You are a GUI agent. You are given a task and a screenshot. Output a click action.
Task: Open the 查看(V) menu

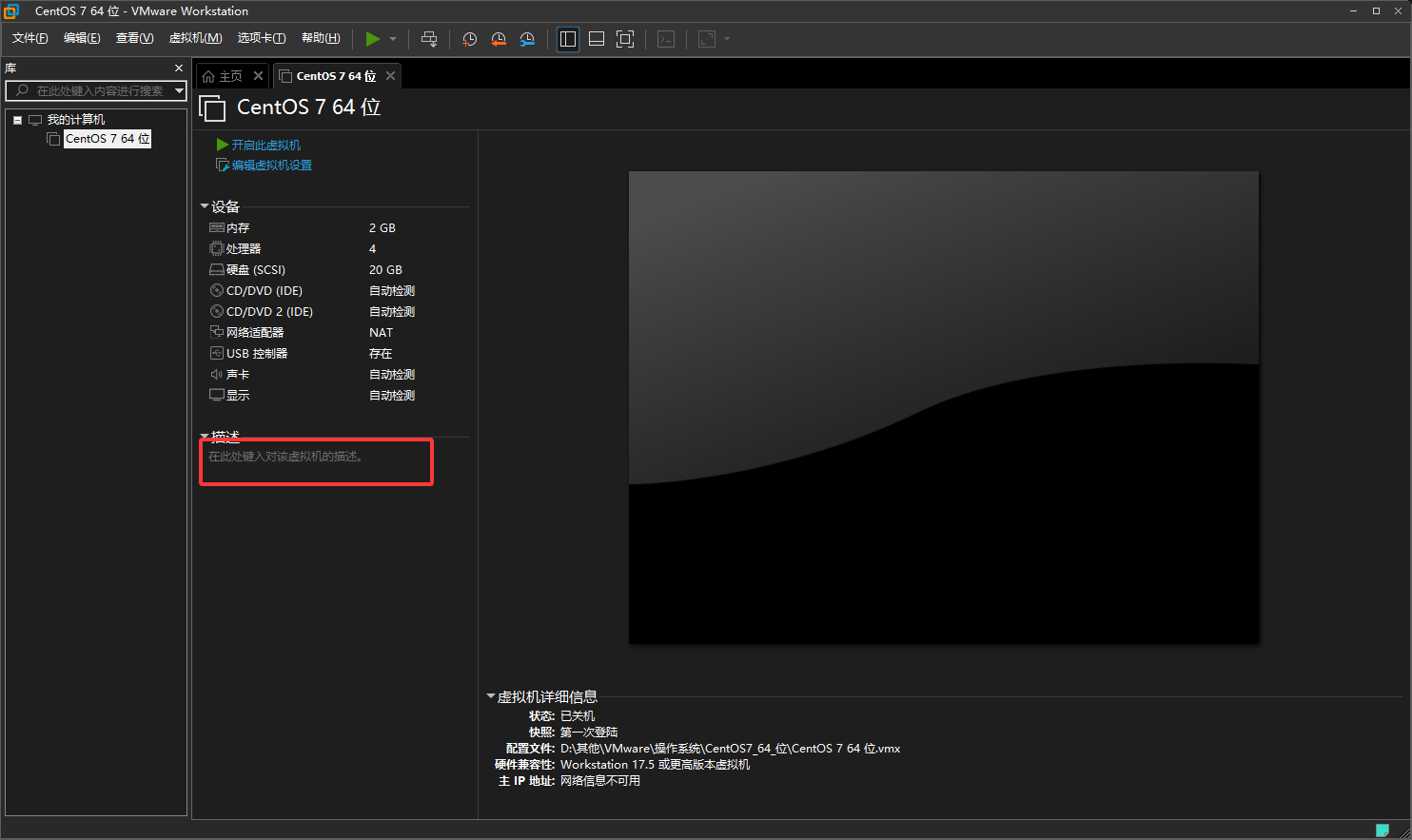pyautogui.click(x=134, y=38)
